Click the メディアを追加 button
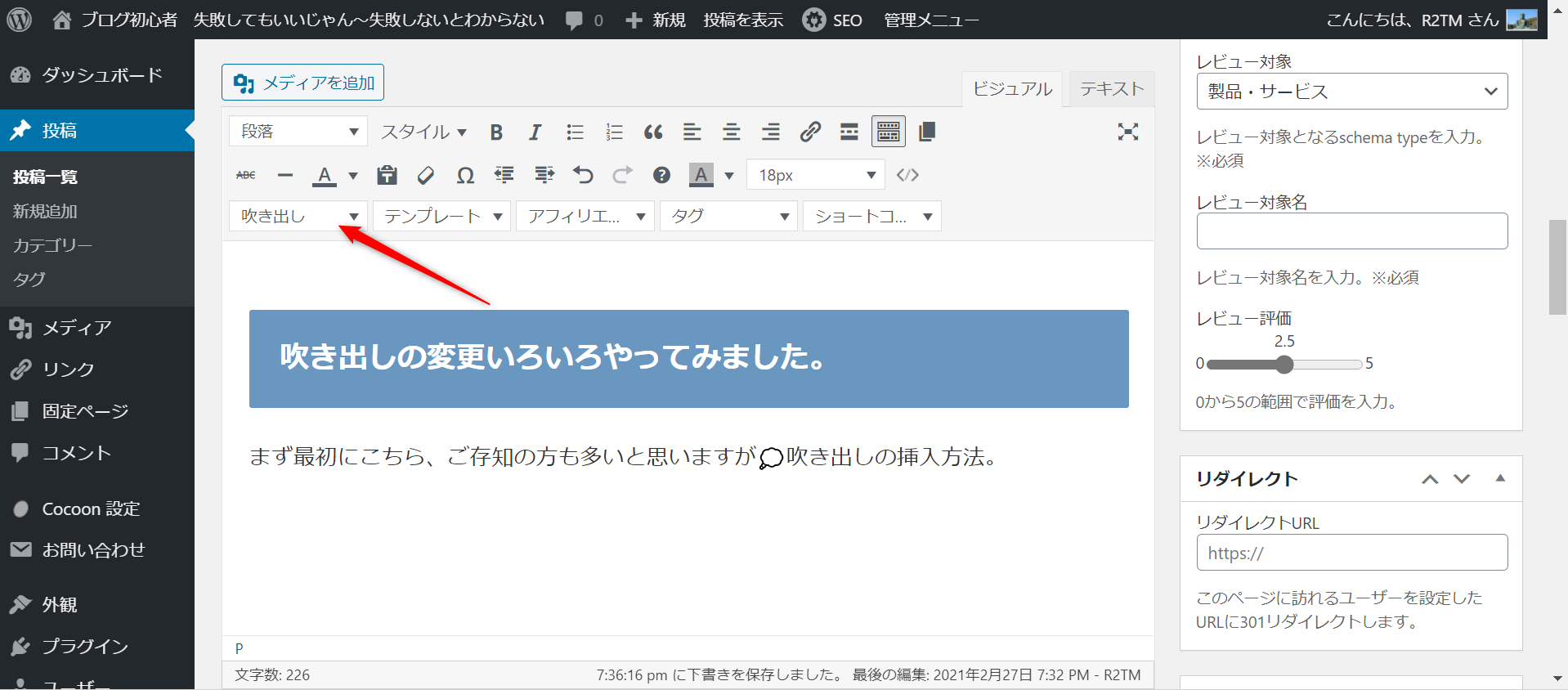The width and height of the screenshot is (1568, 690). 302,83
